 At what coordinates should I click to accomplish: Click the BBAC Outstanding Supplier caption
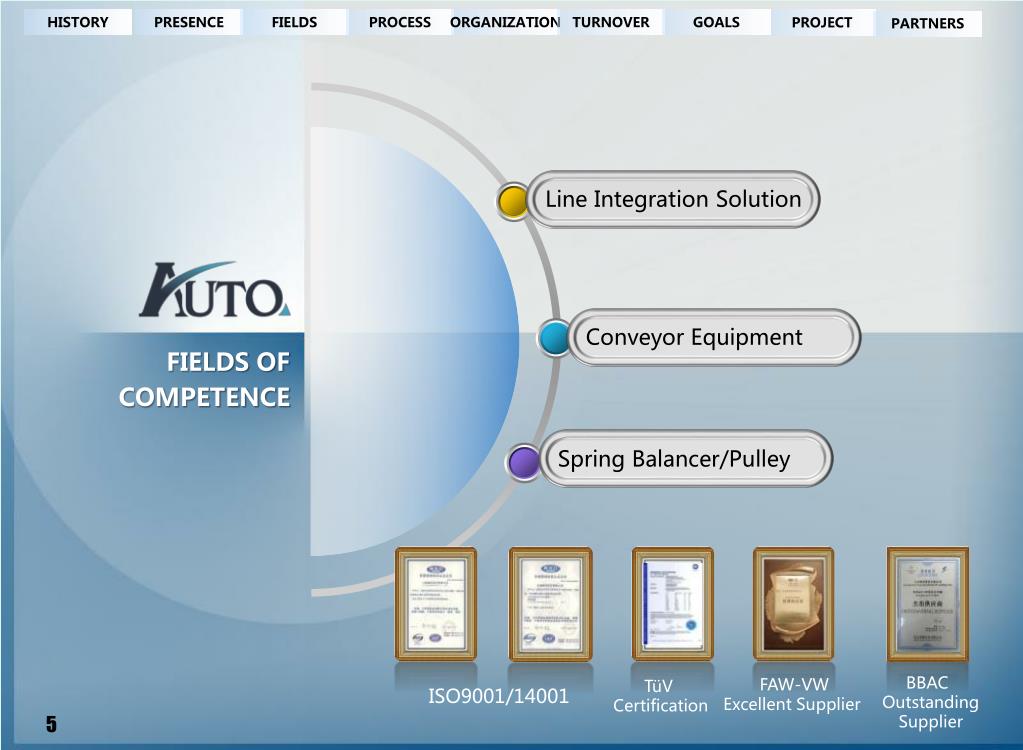(x=930, y=702)
